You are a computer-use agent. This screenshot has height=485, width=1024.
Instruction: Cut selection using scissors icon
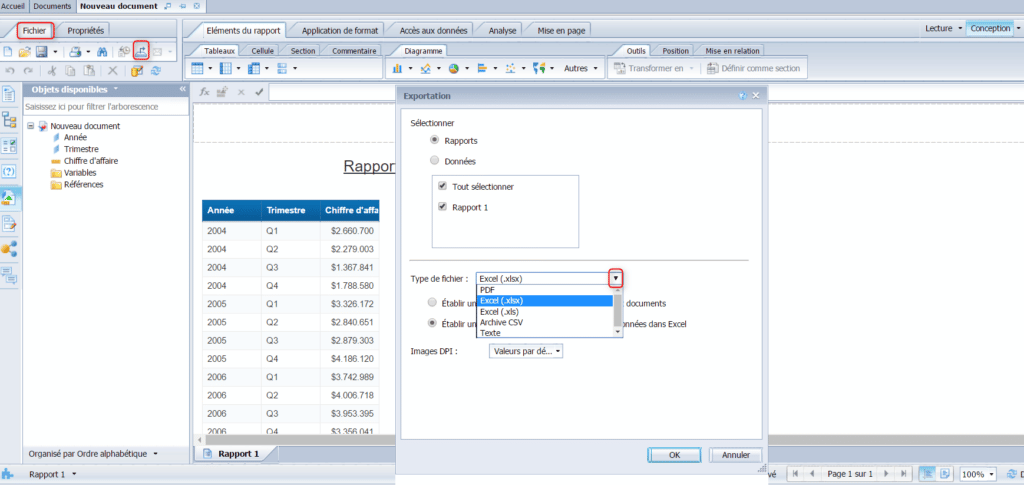click(x=52, y=70)
